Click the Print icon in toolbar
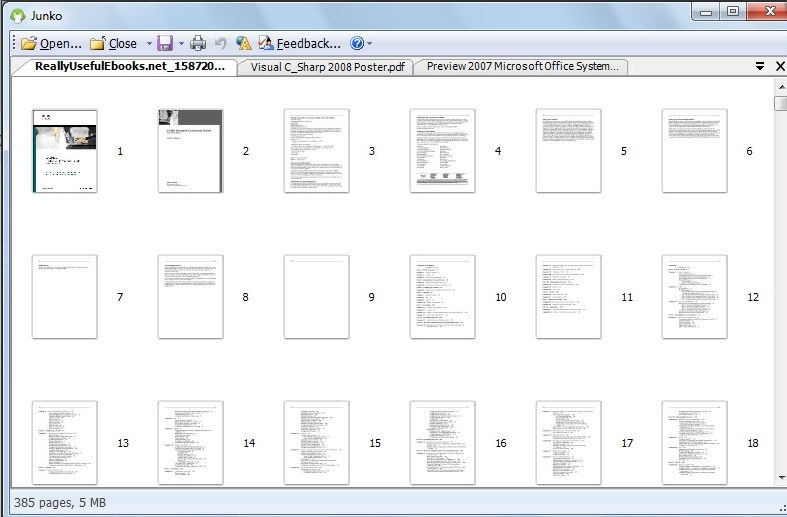Viewport: 787px width, 517px height. click(x=198, y=44)
